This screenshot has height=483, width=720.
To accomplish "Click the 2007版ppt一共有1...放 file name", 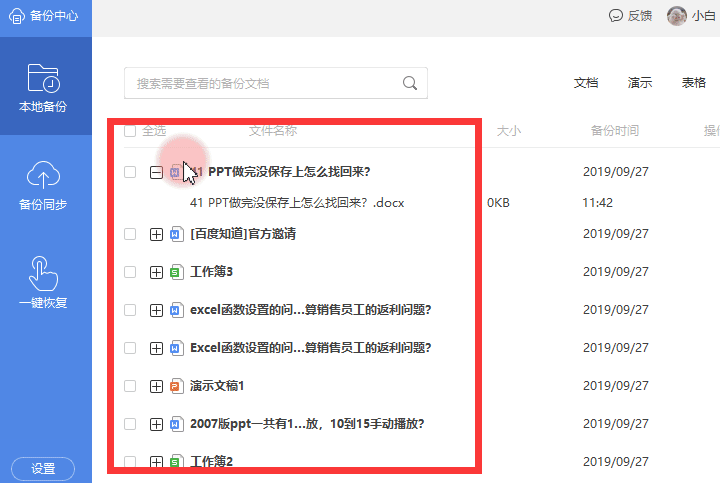I will pos(307,424).
